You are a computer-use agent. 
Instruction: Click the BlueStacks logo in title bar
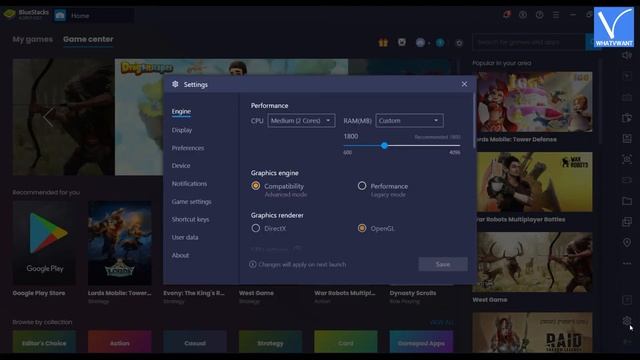pos(9,14)
